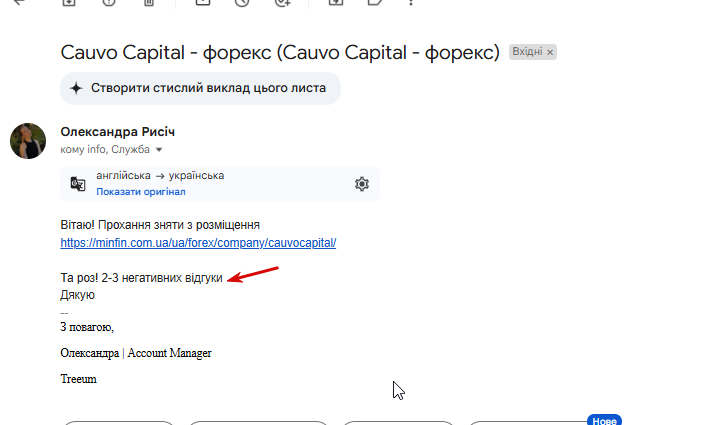Screen dimensions: 708x425
Task: Select source language англійська
Action: pos(123,175)
